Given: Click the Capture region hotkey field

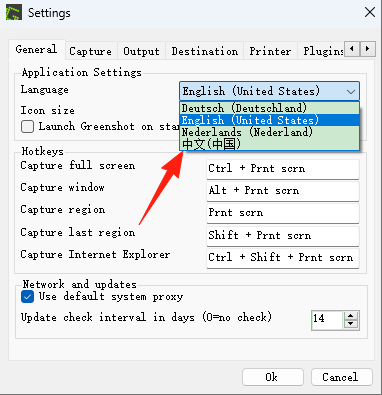Looking at the screenshot, I should point(283,213).
